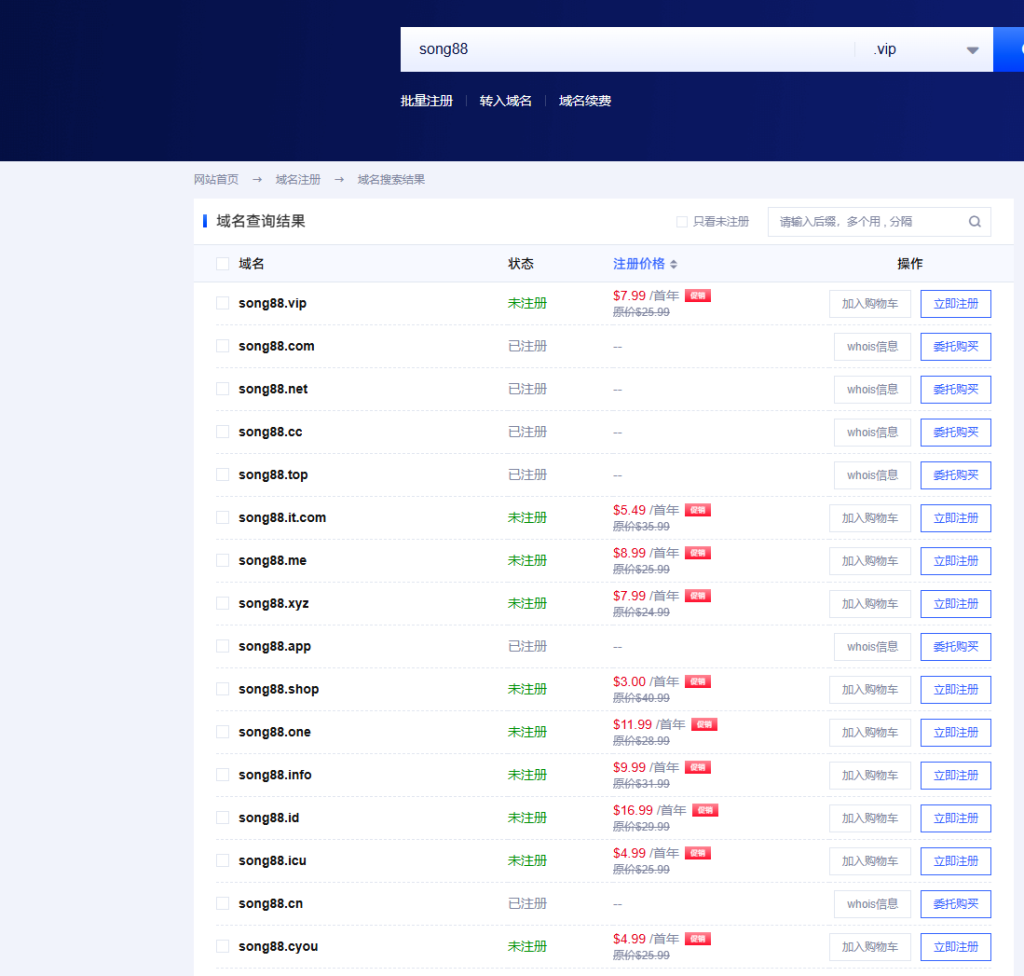
Task: Select the song88.com row checkbox
Action: tap(223, 346)
